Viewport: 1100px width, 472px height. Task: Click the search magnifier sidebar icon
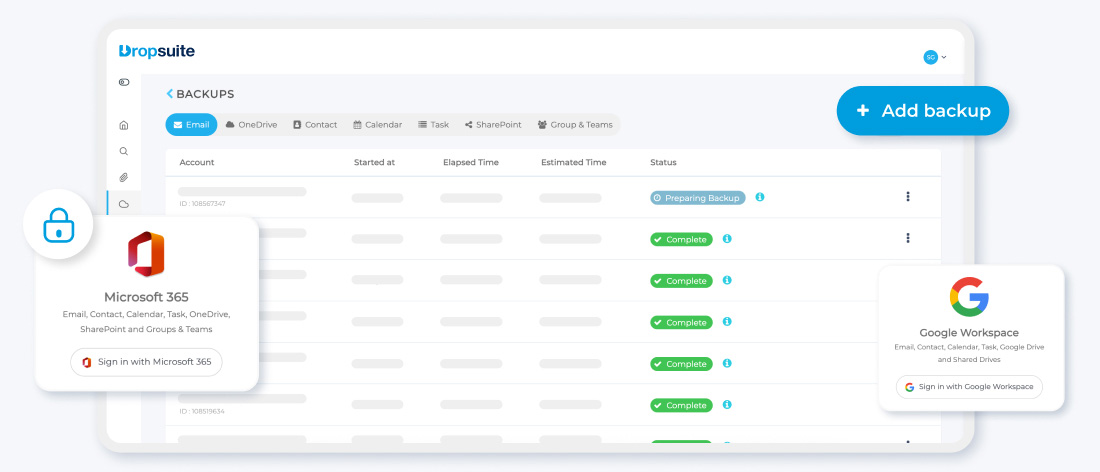[x=124, y=151]
